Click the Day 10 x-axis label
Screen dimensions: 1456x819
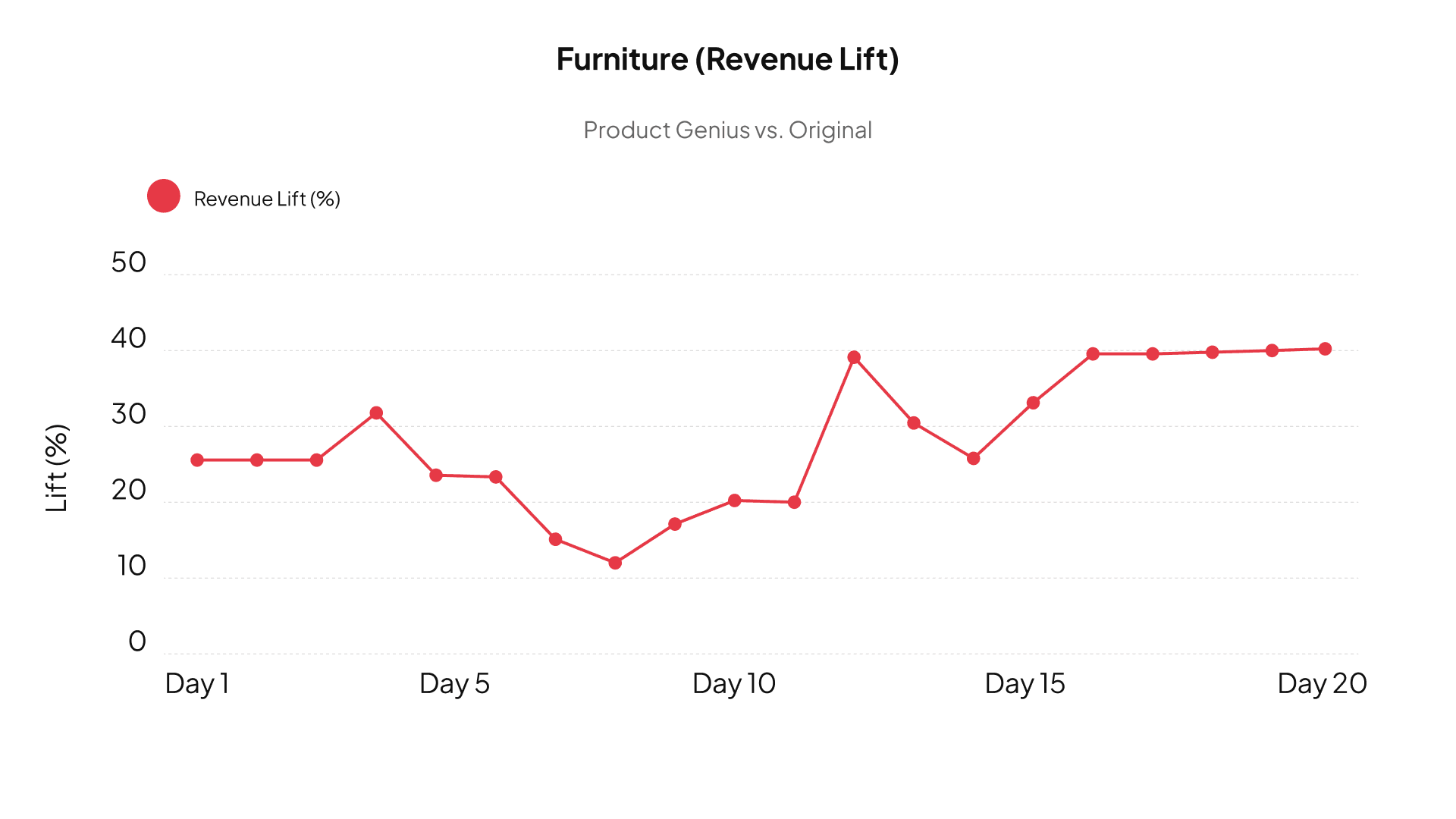pyautogui.click(x=733, y=684)
